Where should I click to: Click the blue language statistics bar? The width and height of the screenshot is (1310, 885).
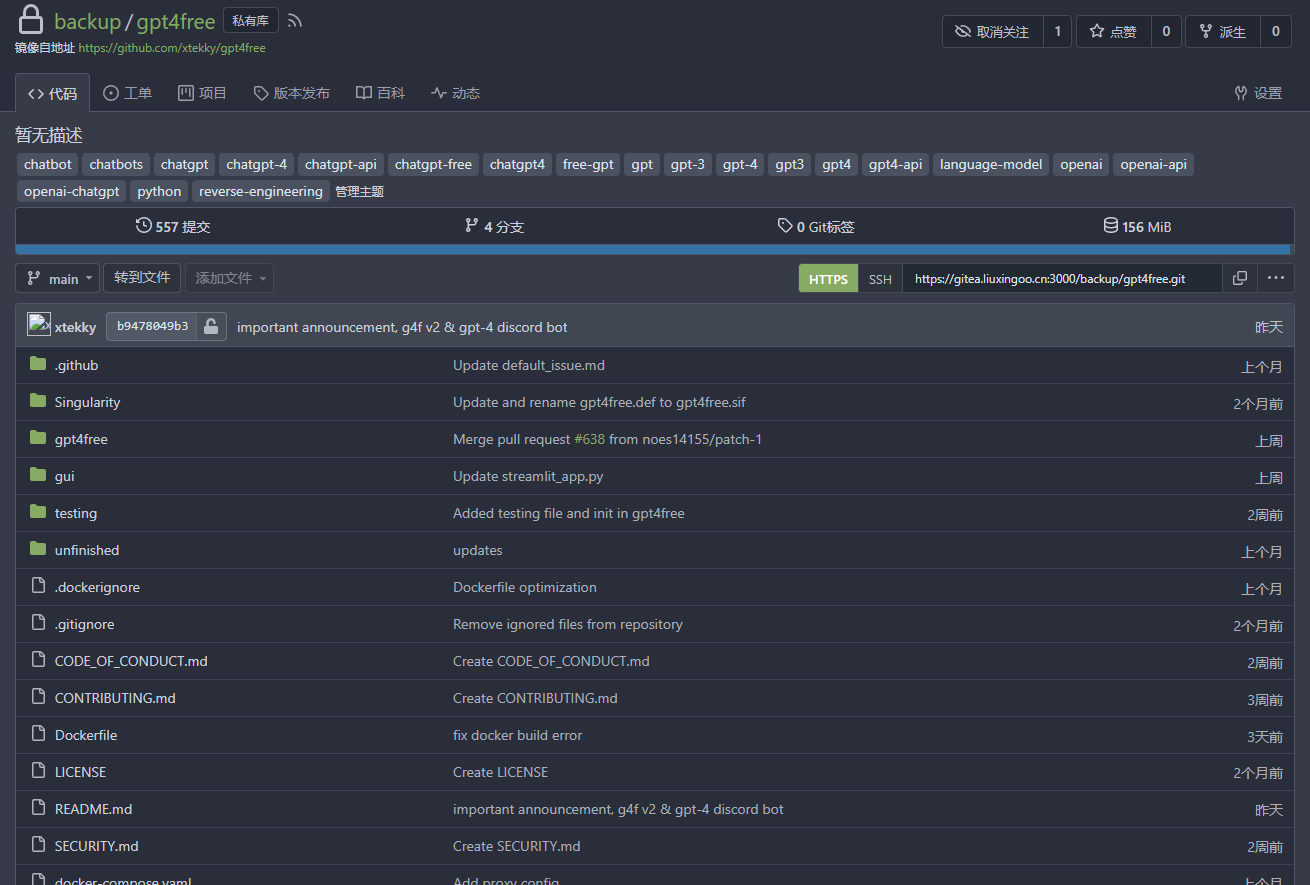[654, 250]
